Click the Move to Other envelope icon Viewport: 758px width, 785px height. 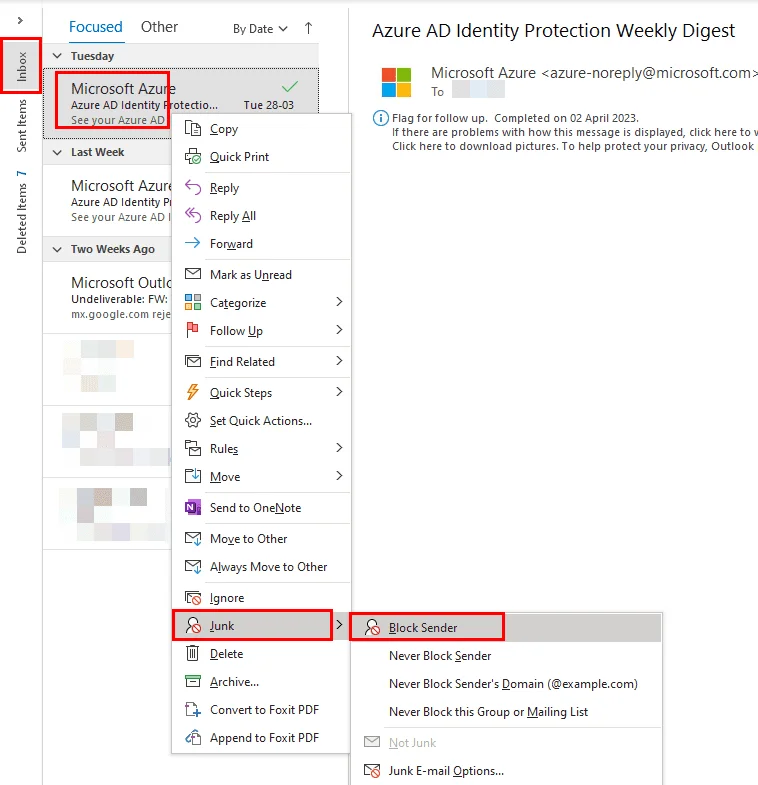193,538
